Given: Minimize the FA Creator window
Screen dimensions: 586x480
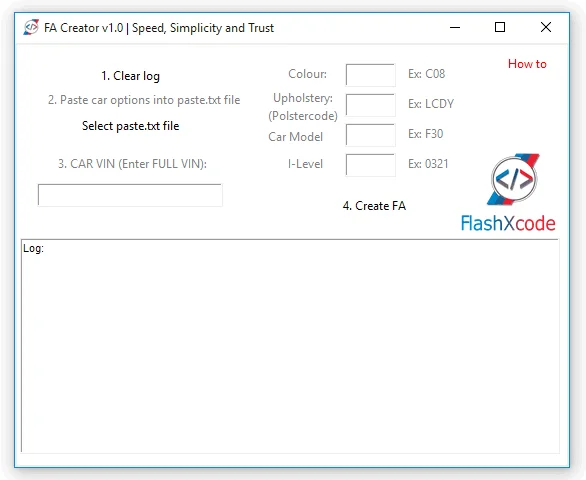Looking at the screenshot, I should [455, 27].
